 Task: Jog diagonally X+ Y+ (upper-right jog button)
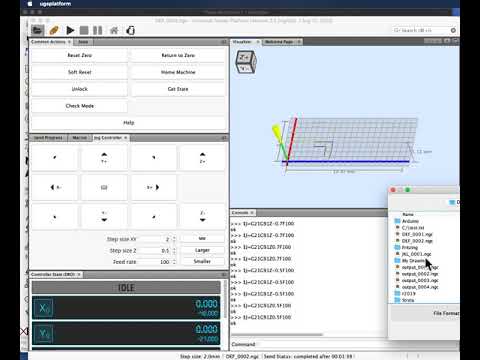pyautogui.click(x=153, y=158)
